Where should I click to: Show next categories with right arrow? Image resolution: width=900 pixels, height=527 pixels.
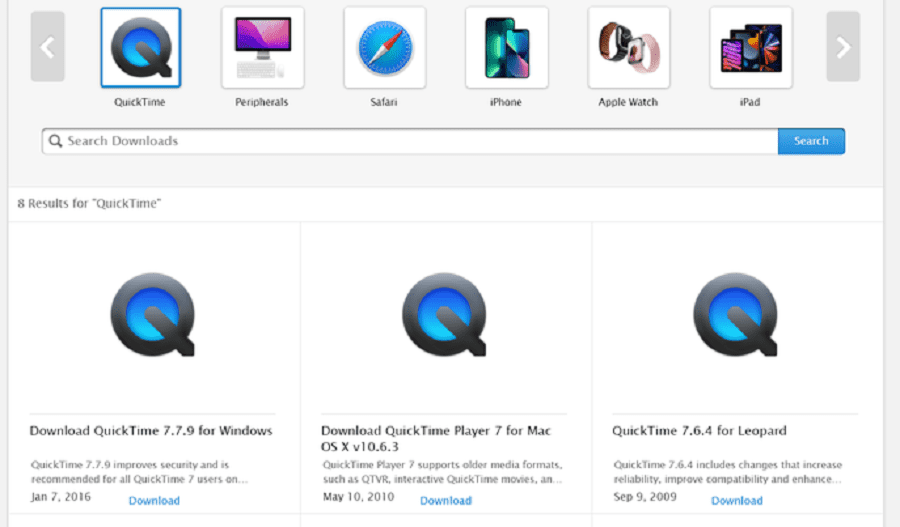pyautogui.click(x=843, y=47)
